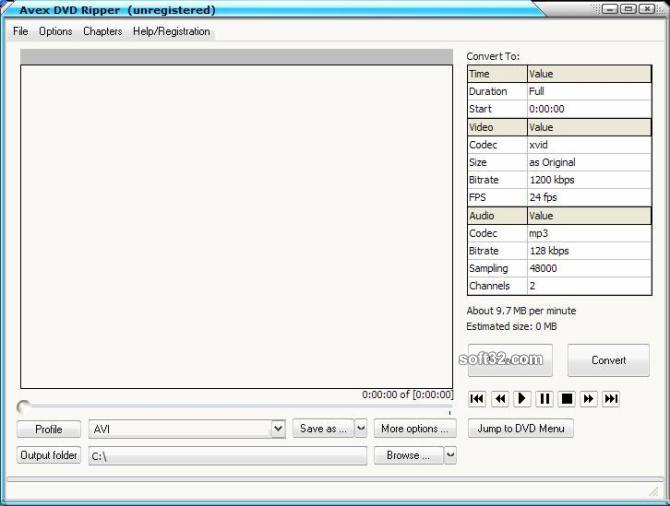Click the 'Size' row label
670x506 pixels.
[x=497, y=162]
